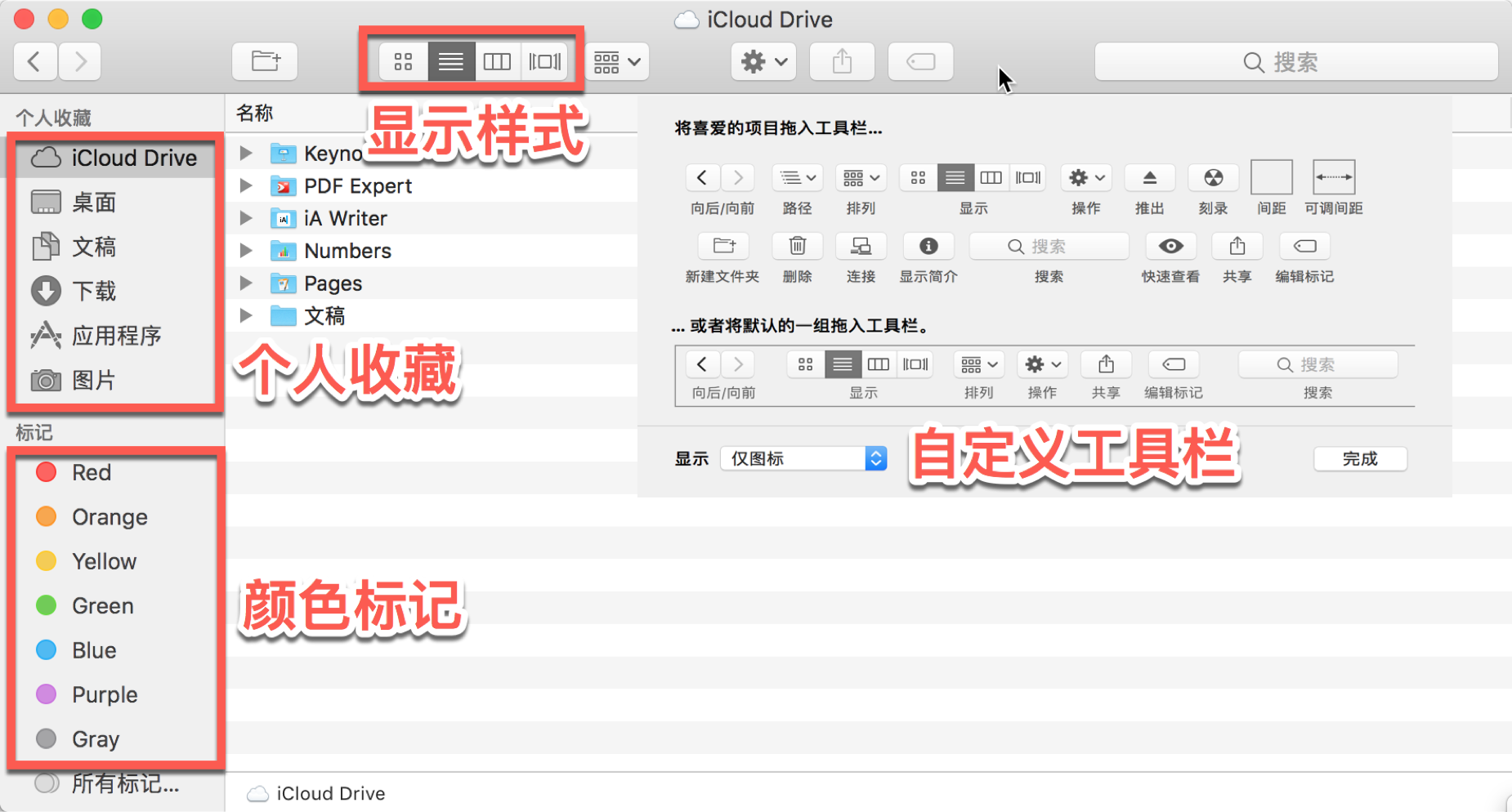Screen dimensions: 1512x812
Task: Select iCloud Drive in sidebar
Action: point(115,158)
